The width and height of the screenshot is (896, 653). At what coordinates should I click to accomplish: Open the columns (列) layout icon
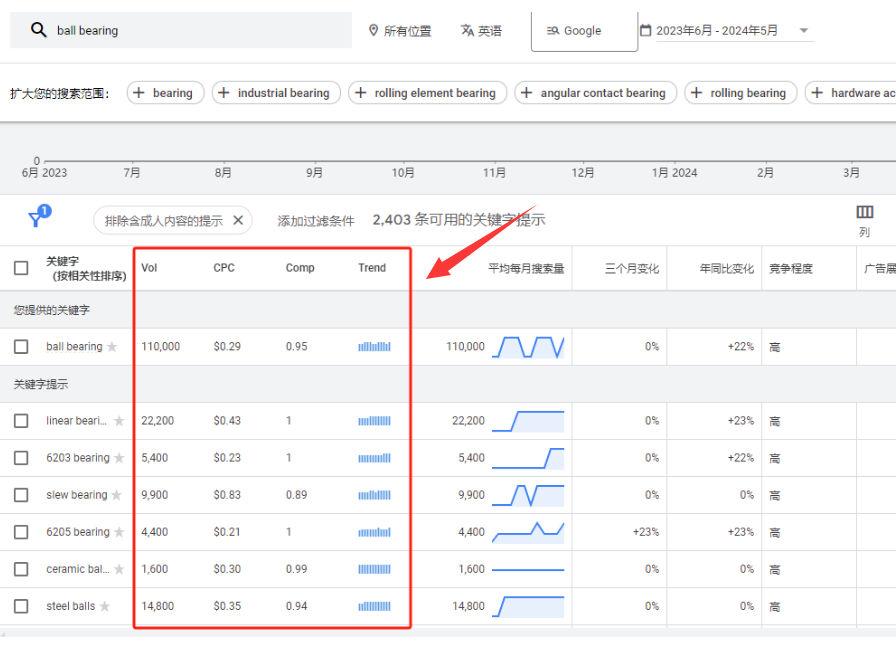click(x=865, y=212)
